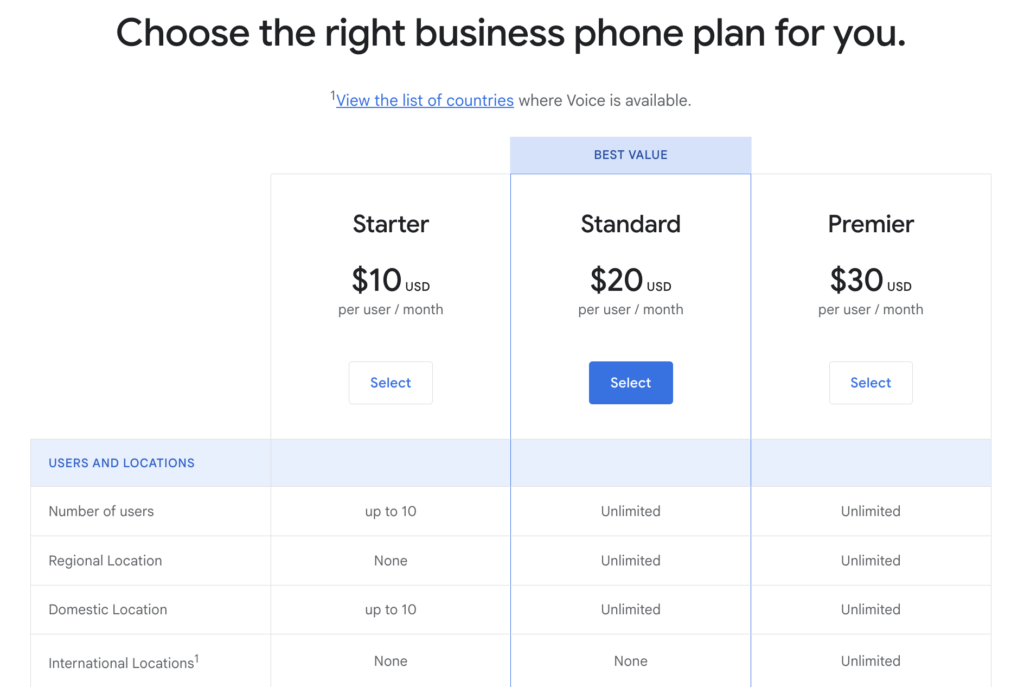Click the Starter plan heading
The image size is (1024, 687).
pos(391,224)
